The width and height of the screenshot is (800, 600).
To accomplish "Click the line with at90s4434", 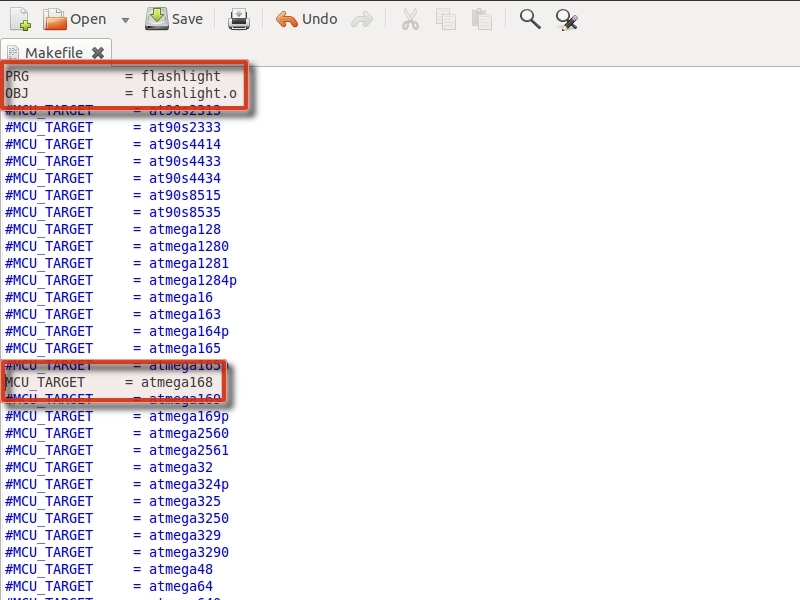I will click(113, 178).
